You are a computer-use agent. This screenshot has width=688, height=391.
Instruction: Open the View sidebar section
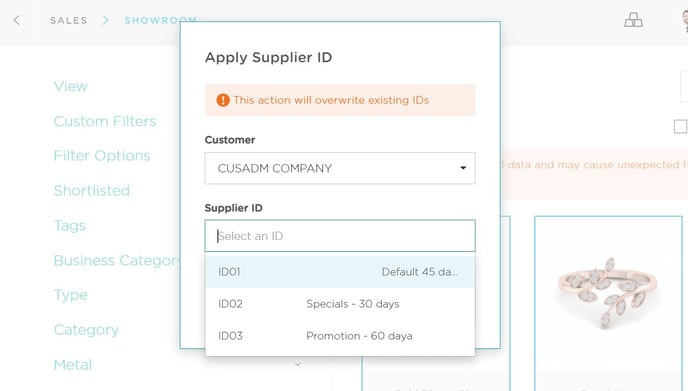[71, 86]
